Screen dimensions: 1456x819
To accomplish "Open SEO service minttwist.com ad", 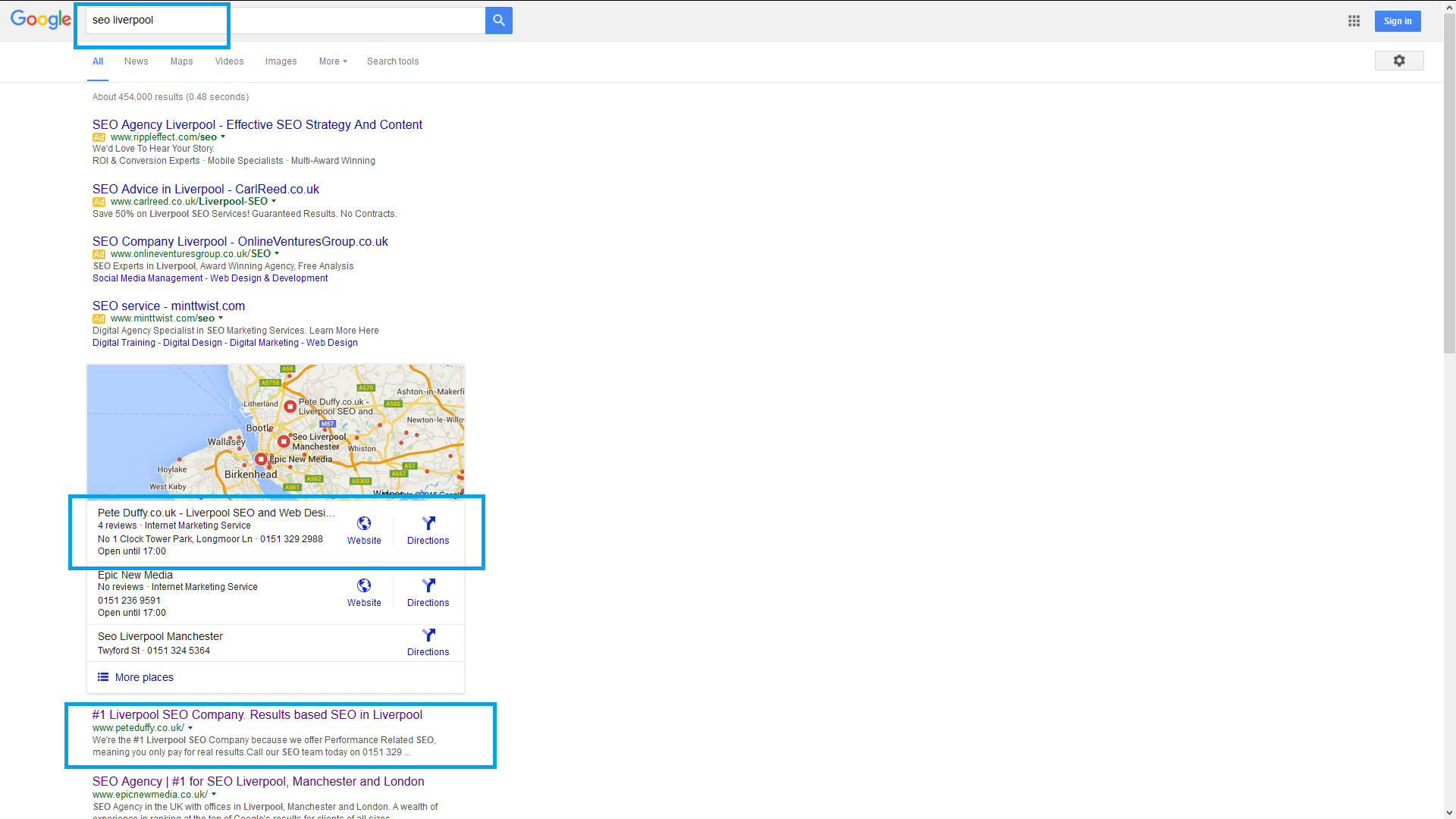I will point(168,306).
